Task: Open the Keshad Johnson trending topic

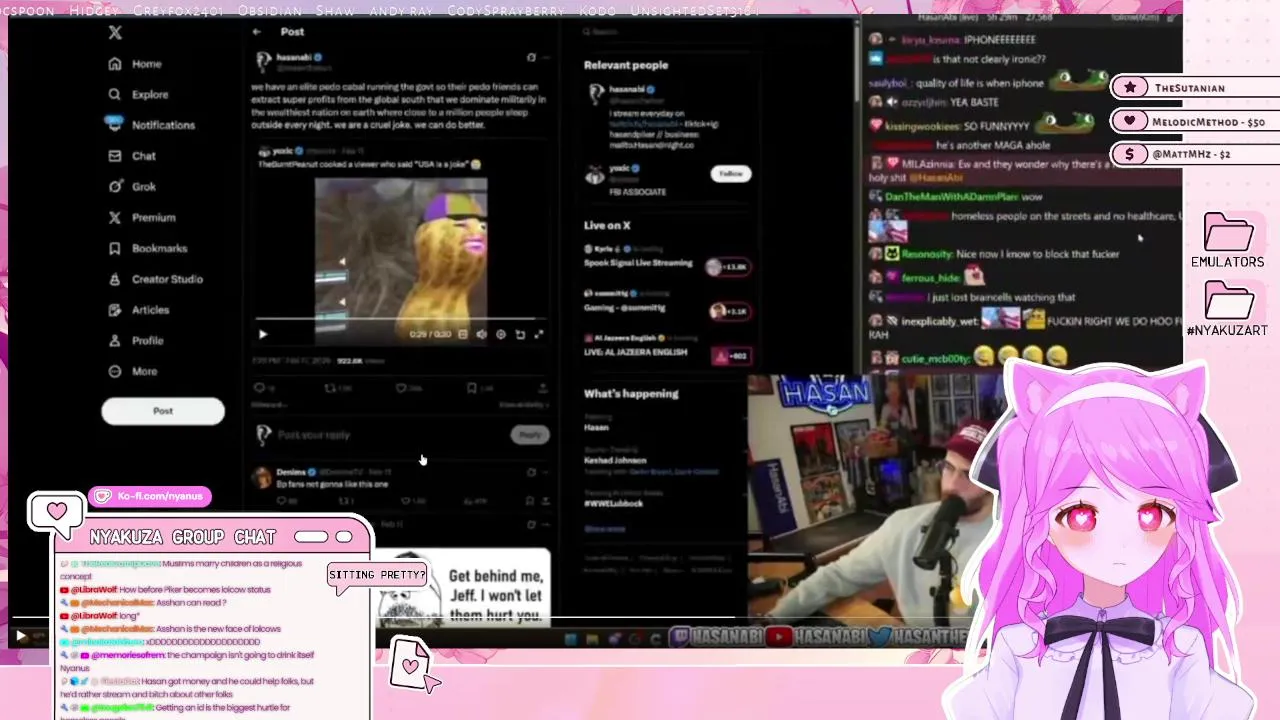Action: 615,461
